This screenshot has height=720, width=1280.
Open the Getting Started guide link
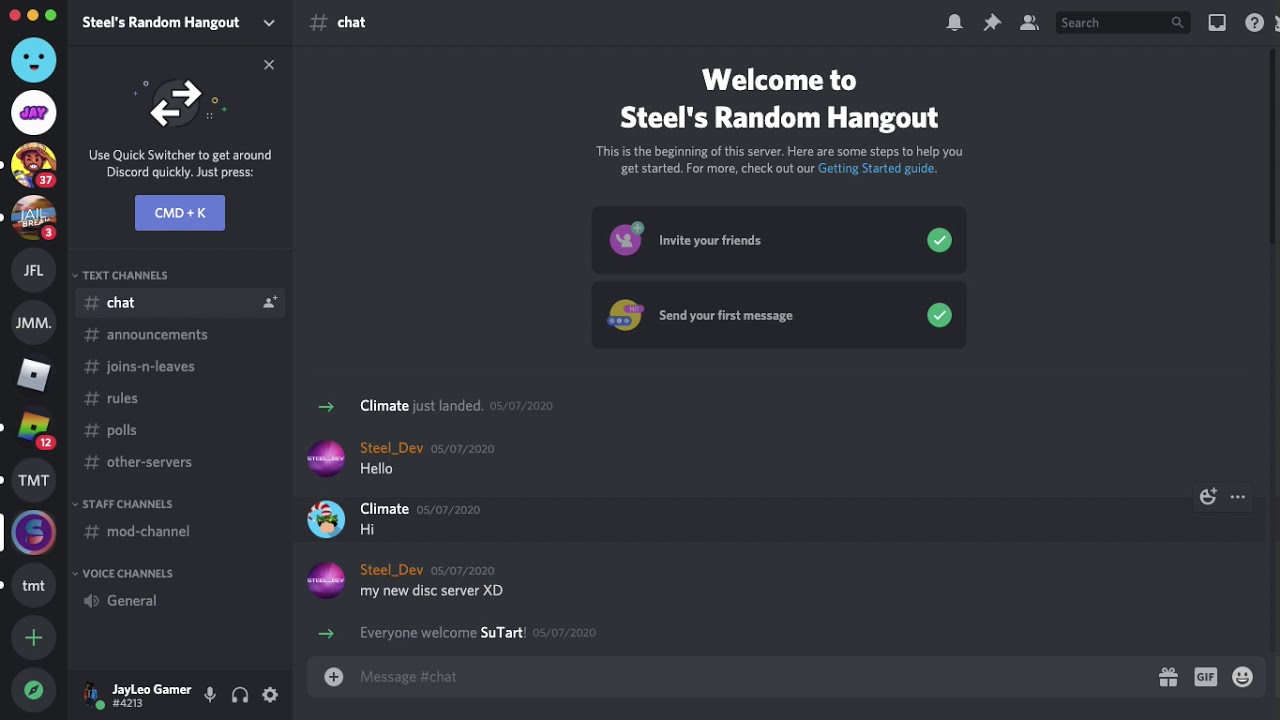click(876, 169)
